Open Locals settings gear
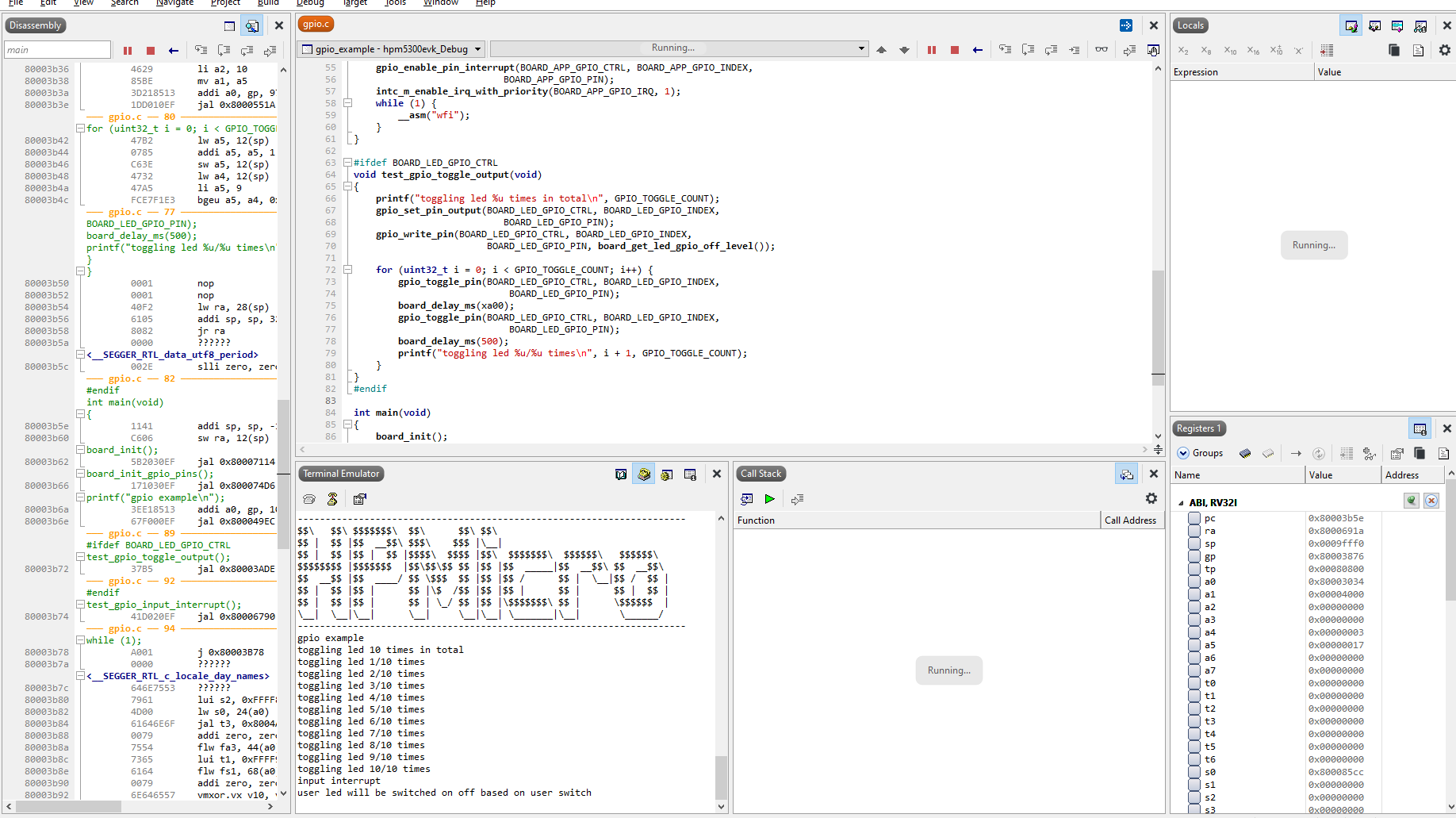Viewport: 1456px width, 818px height. point(1445,50)
